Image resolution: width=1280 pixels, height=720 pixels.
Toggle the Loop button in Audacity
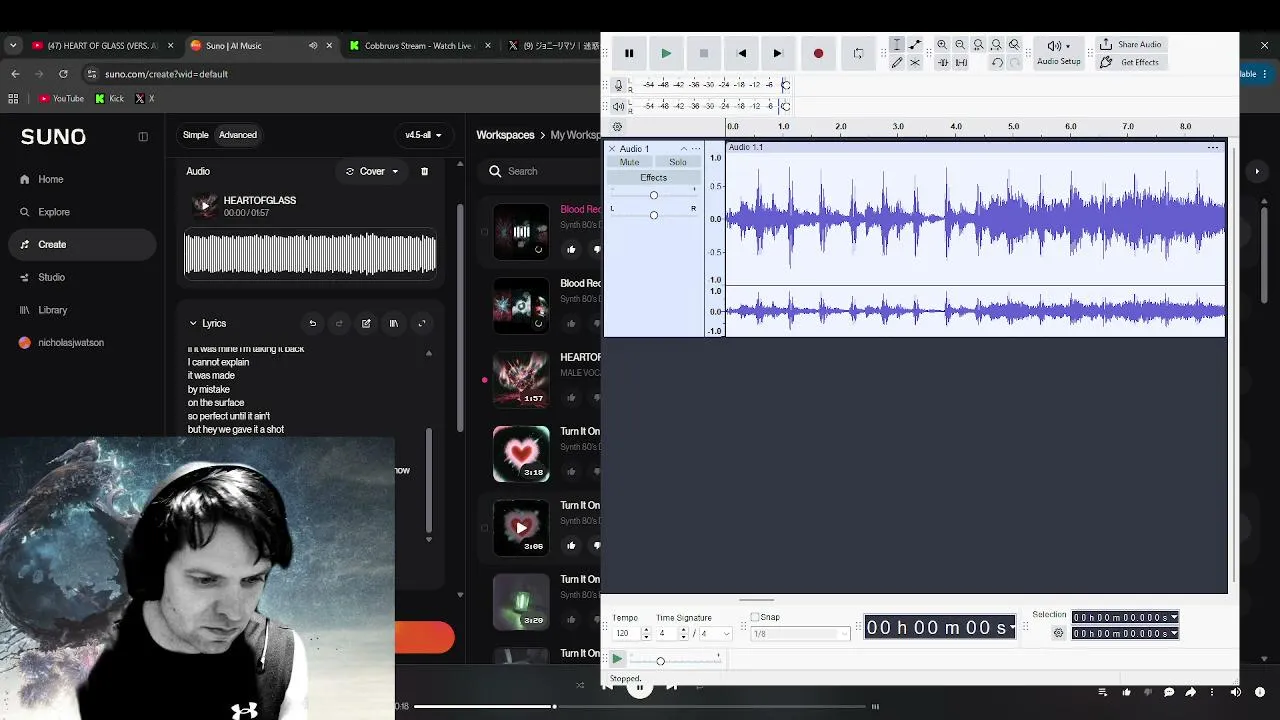pyautogui.click(x=858, y=53)
